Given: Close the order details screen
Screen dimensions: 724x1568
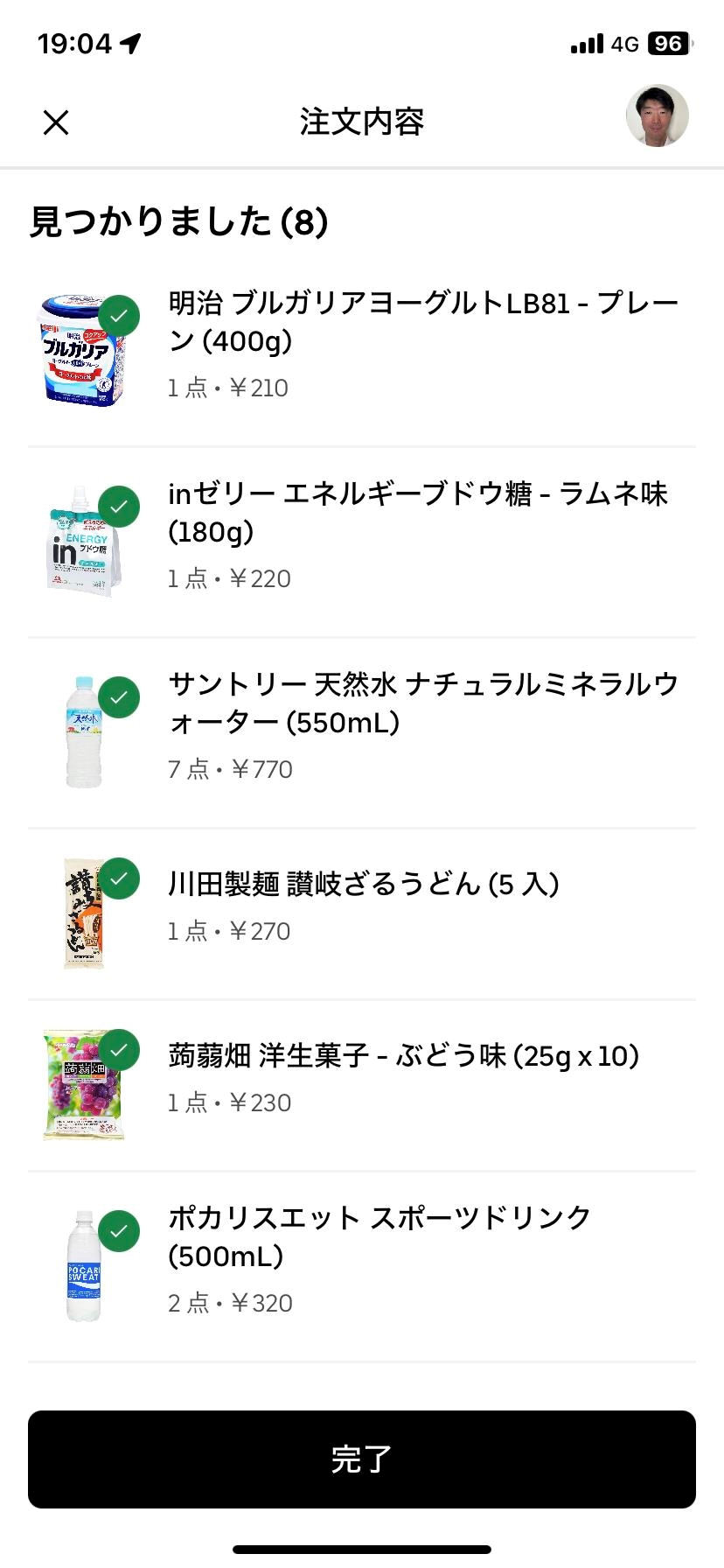Looking at the screenshot, I should click(x=56, y=122).
